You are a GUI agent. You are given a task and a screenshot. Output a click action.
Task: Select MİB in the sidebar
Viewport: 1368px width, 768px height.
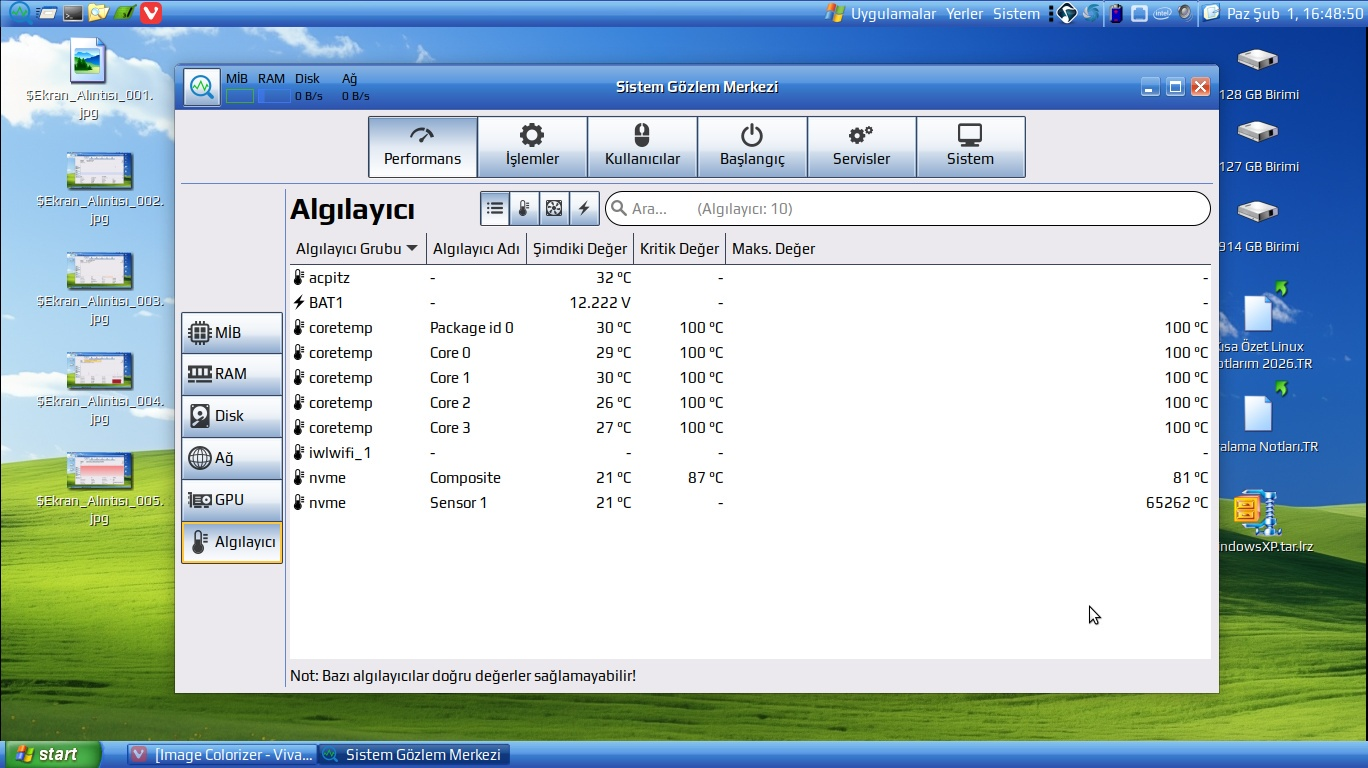point(232,333)
